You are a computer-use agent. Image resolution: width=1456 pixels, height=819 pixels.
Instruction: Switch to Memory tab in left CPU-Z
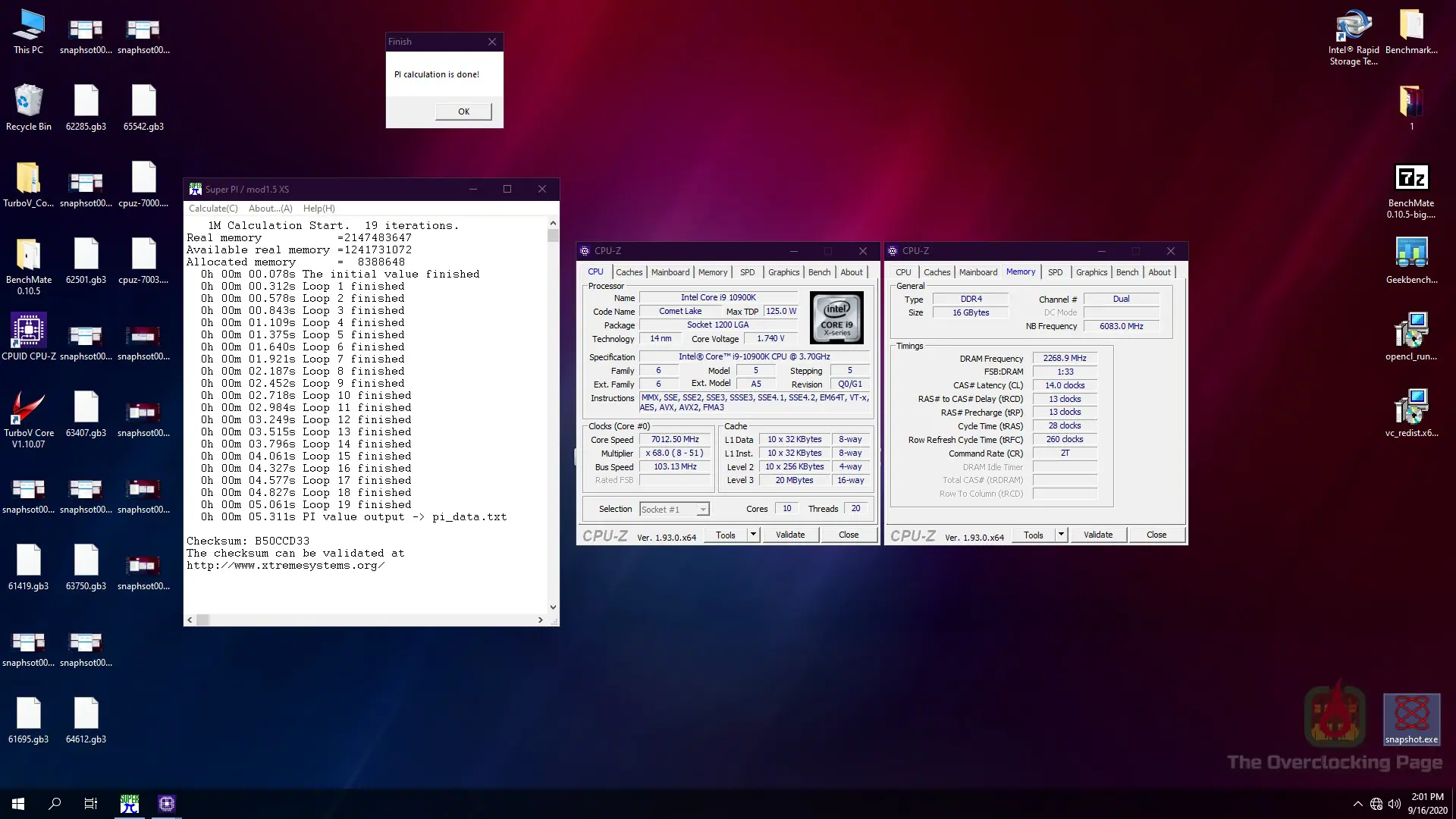(712, 272)
